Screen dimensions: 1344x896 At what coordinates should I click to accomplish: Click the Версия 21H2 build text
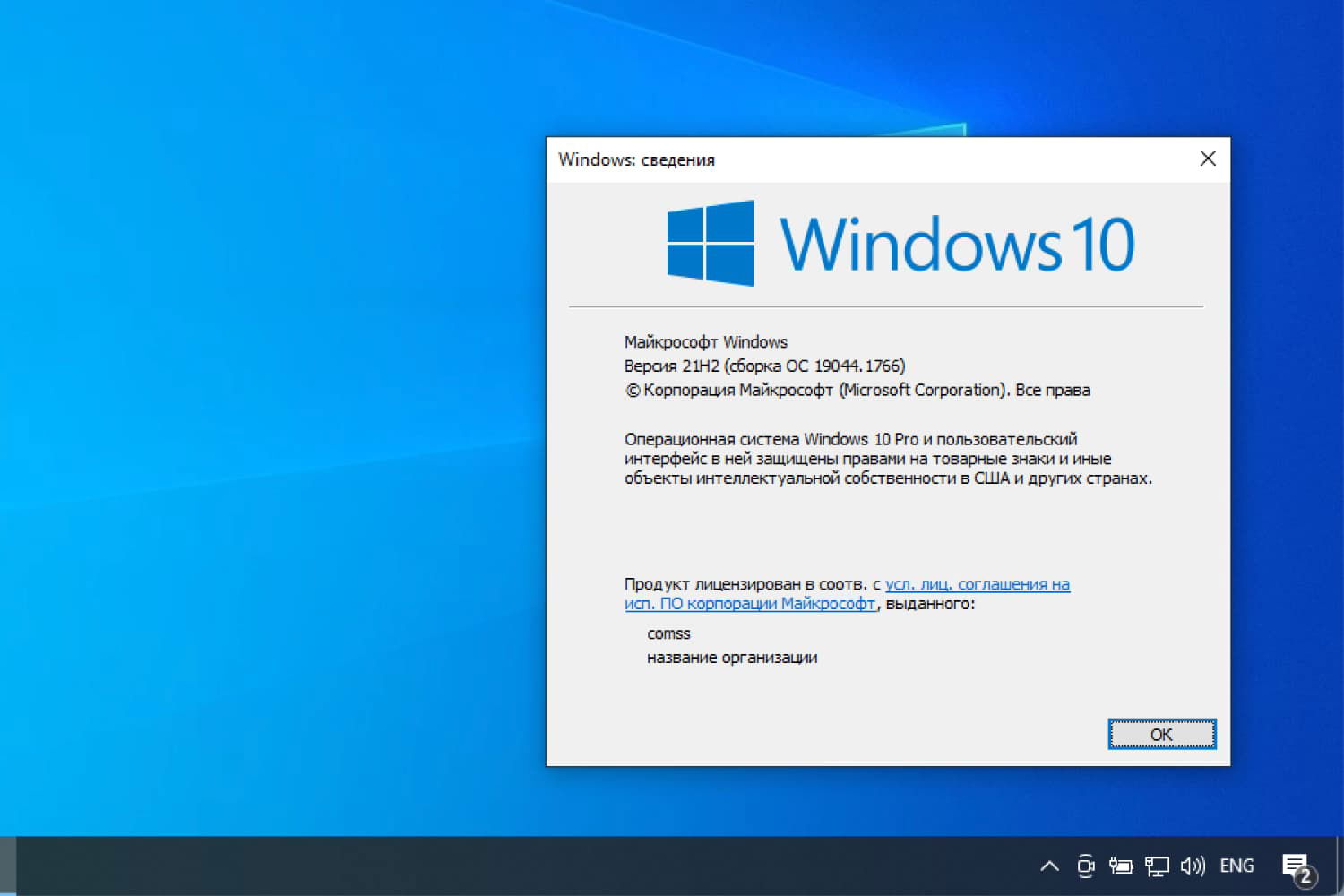pos(763,366)
